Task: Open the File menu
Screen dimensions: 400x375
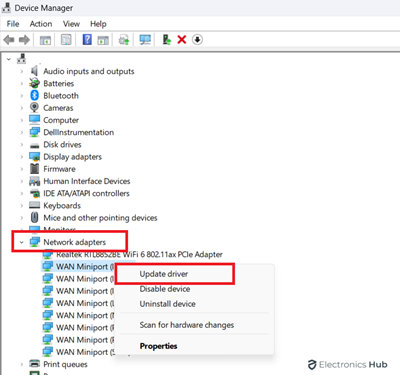Action: (13, 24)
